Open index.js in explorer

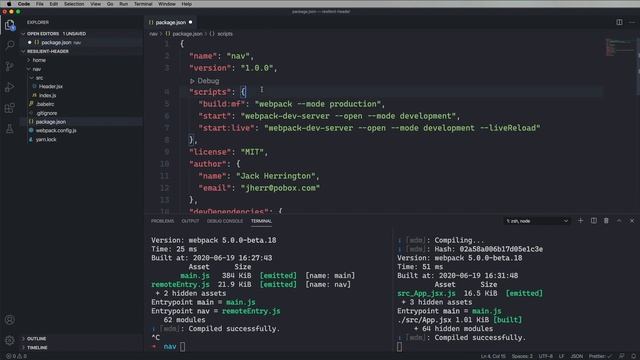[47, 95]
